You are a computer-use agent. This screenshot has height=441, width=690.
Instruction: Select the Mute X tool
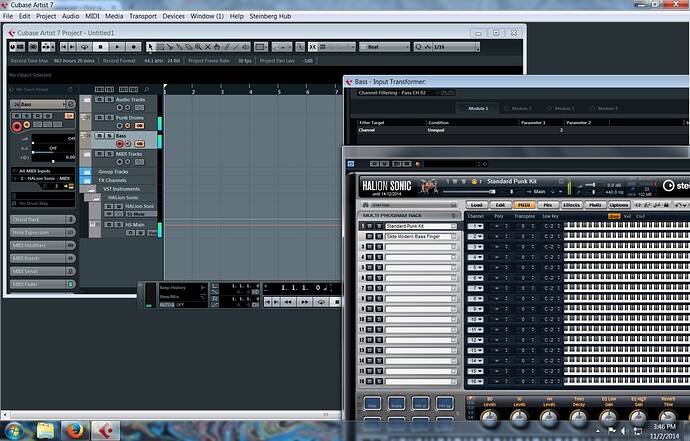click(x=208, y=47)
